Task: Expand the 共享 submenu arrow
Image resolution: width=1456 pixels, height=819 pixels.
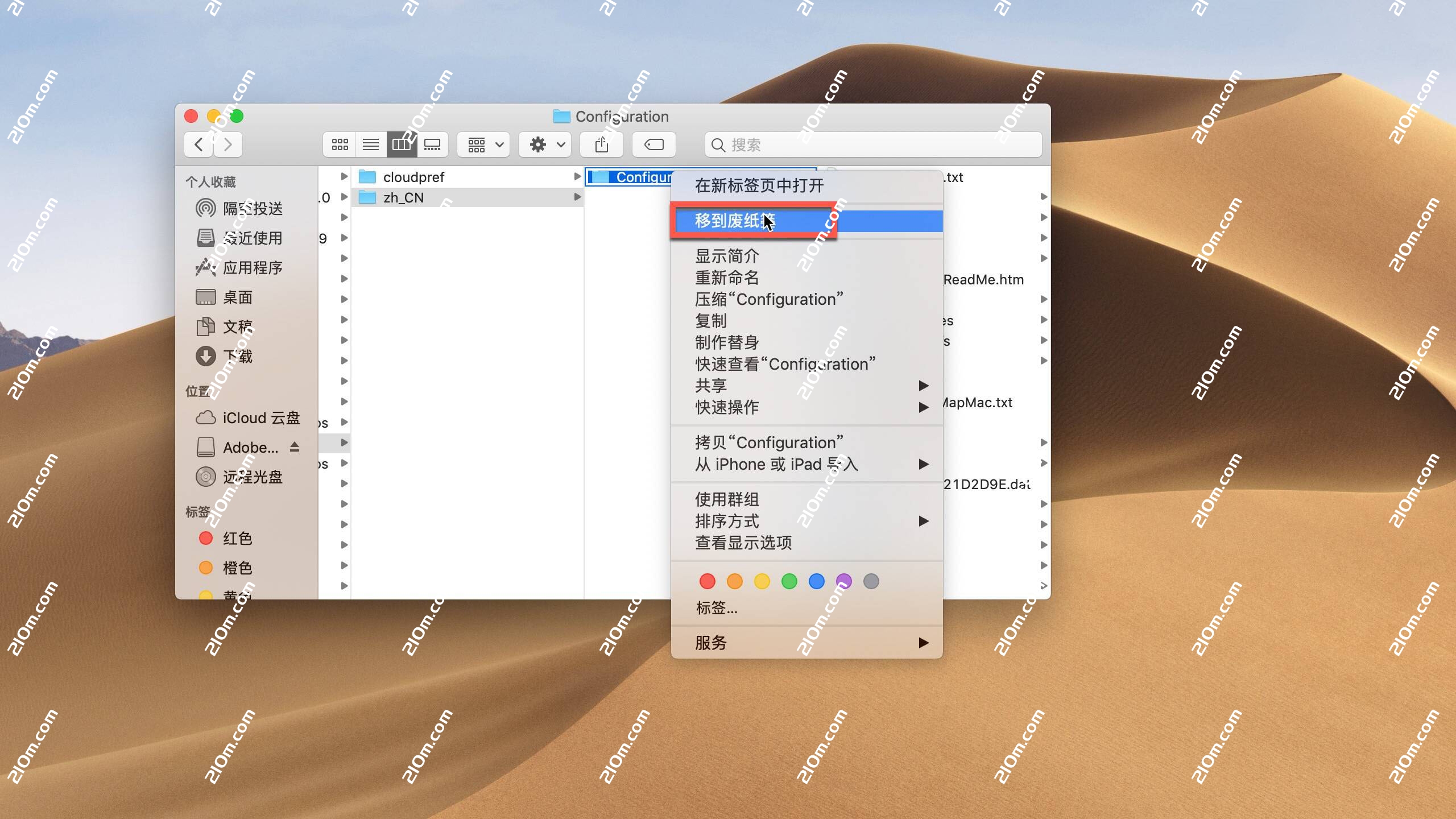Action: (x=924, y=385)
